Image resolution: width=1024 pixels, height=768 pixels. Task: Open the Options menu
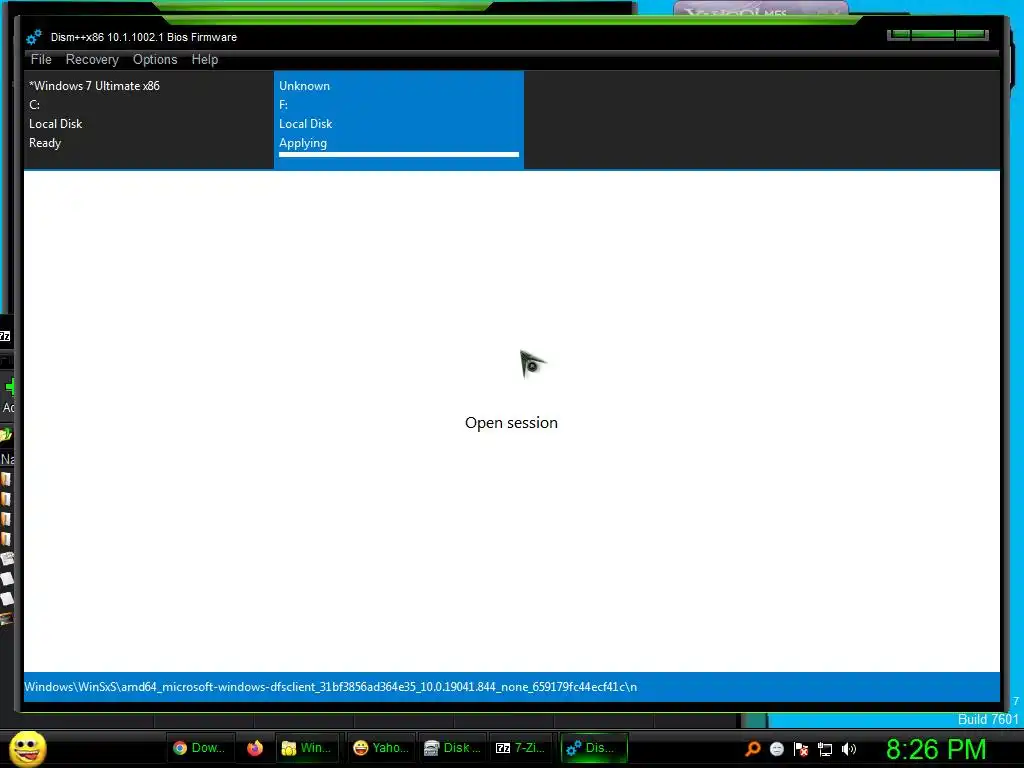pos(155,59)
